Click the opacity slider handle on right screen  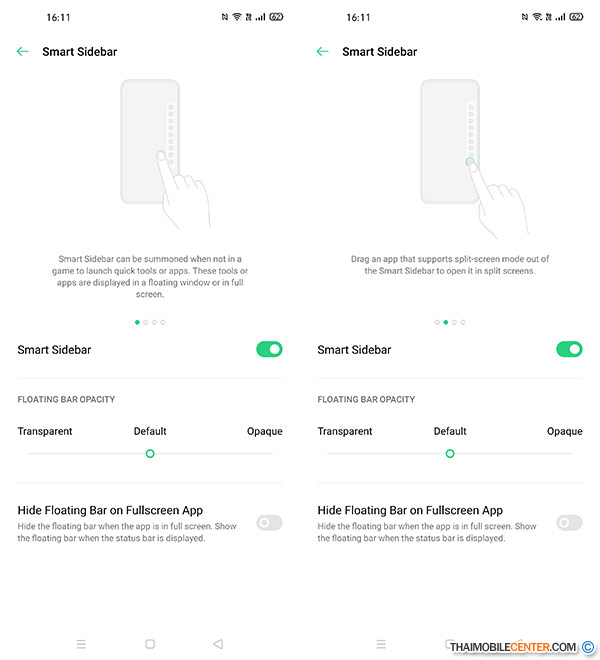coord(450,453)
